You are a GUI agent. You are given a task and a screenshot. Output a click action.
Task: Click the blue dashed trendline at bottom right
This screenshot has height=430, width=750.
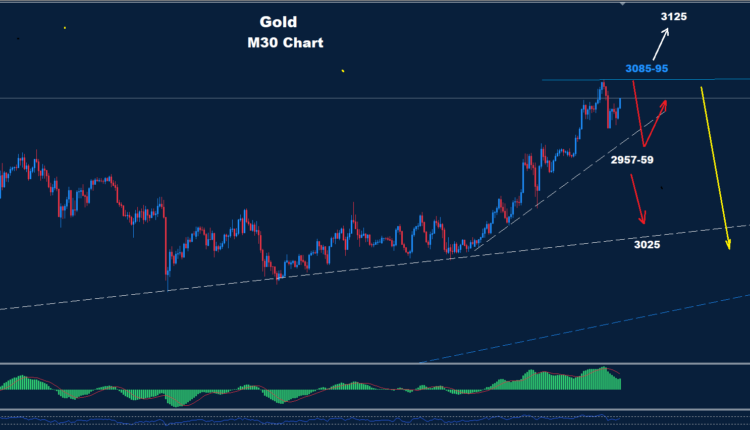click(600, 325)
